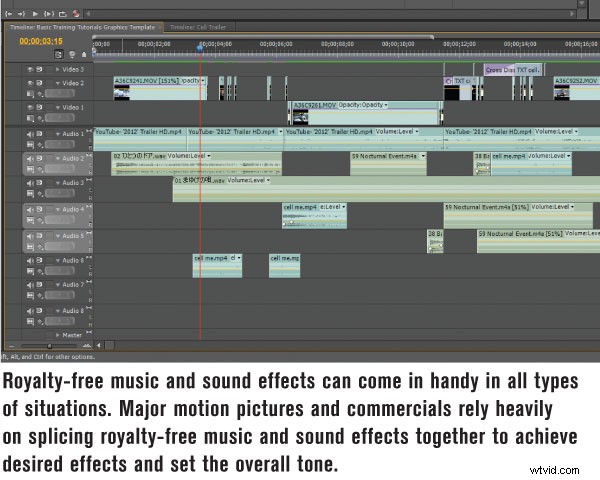Click Sync Lock icon on Audio 2 track
Viewport: 600px width, 480px height.
[x=39, y=158]
